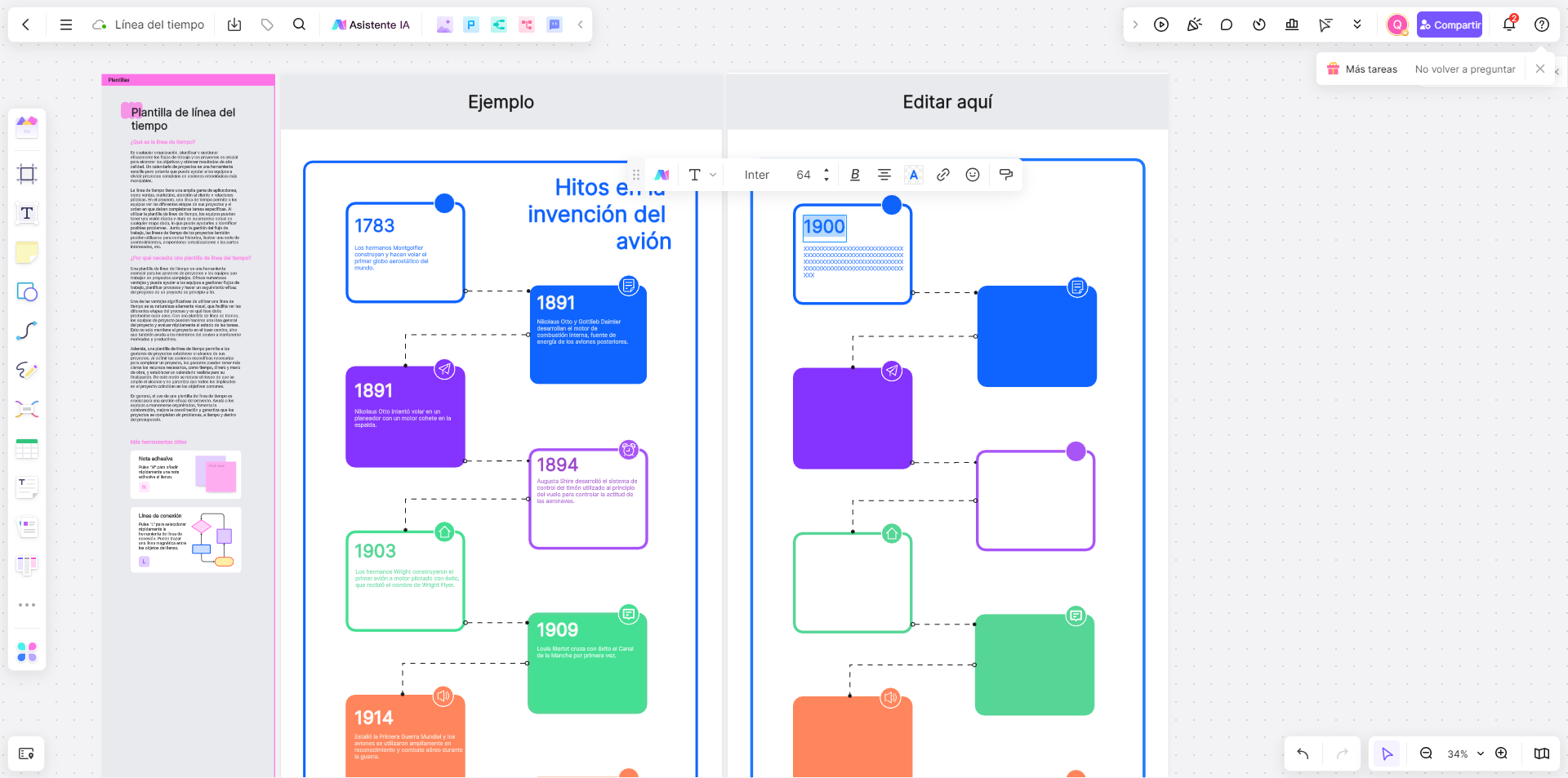Screen dimensions: 1568x778
Task: Click the AI image generator icon
Action: pos(444,24)
